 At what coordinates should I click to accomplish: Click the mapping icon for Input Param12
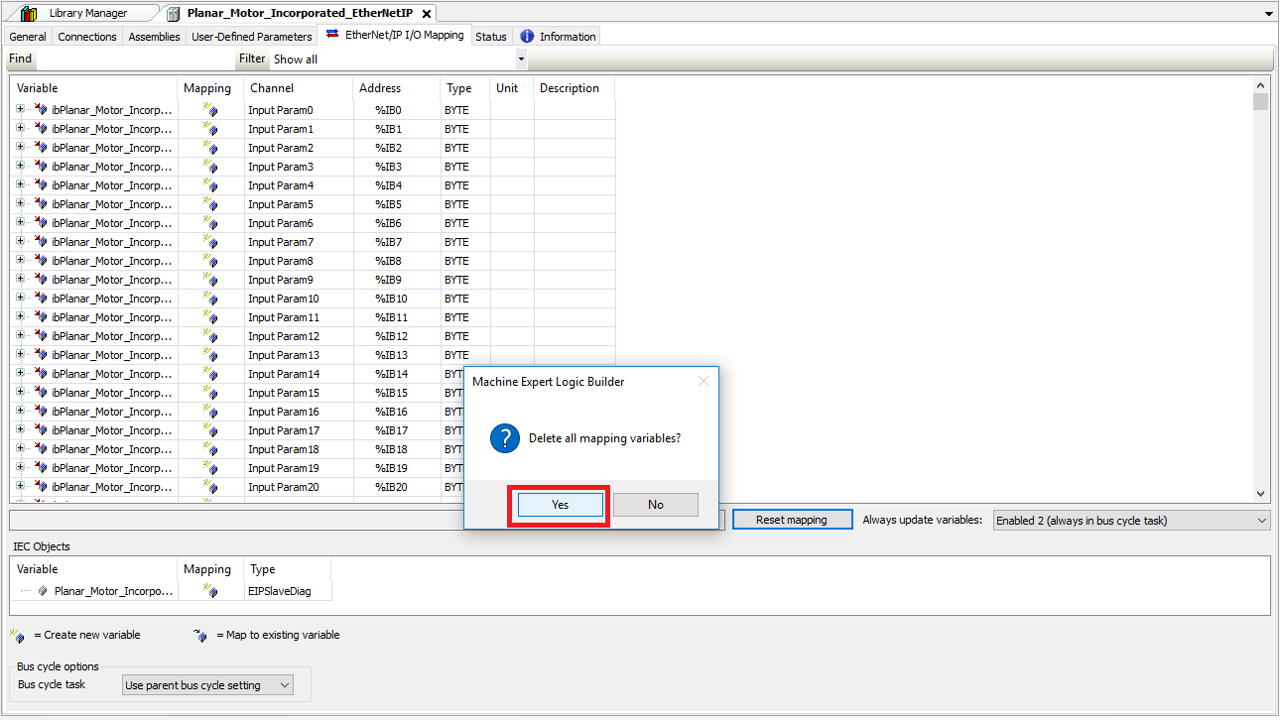[x=210, y=337]
